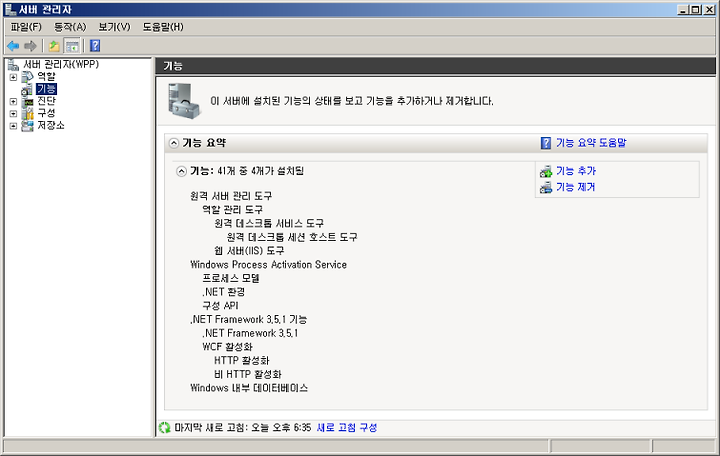This screenshot has height=456, width=720.
Task: Click the 저장소 tree node icon
Action: coord(28,126)
